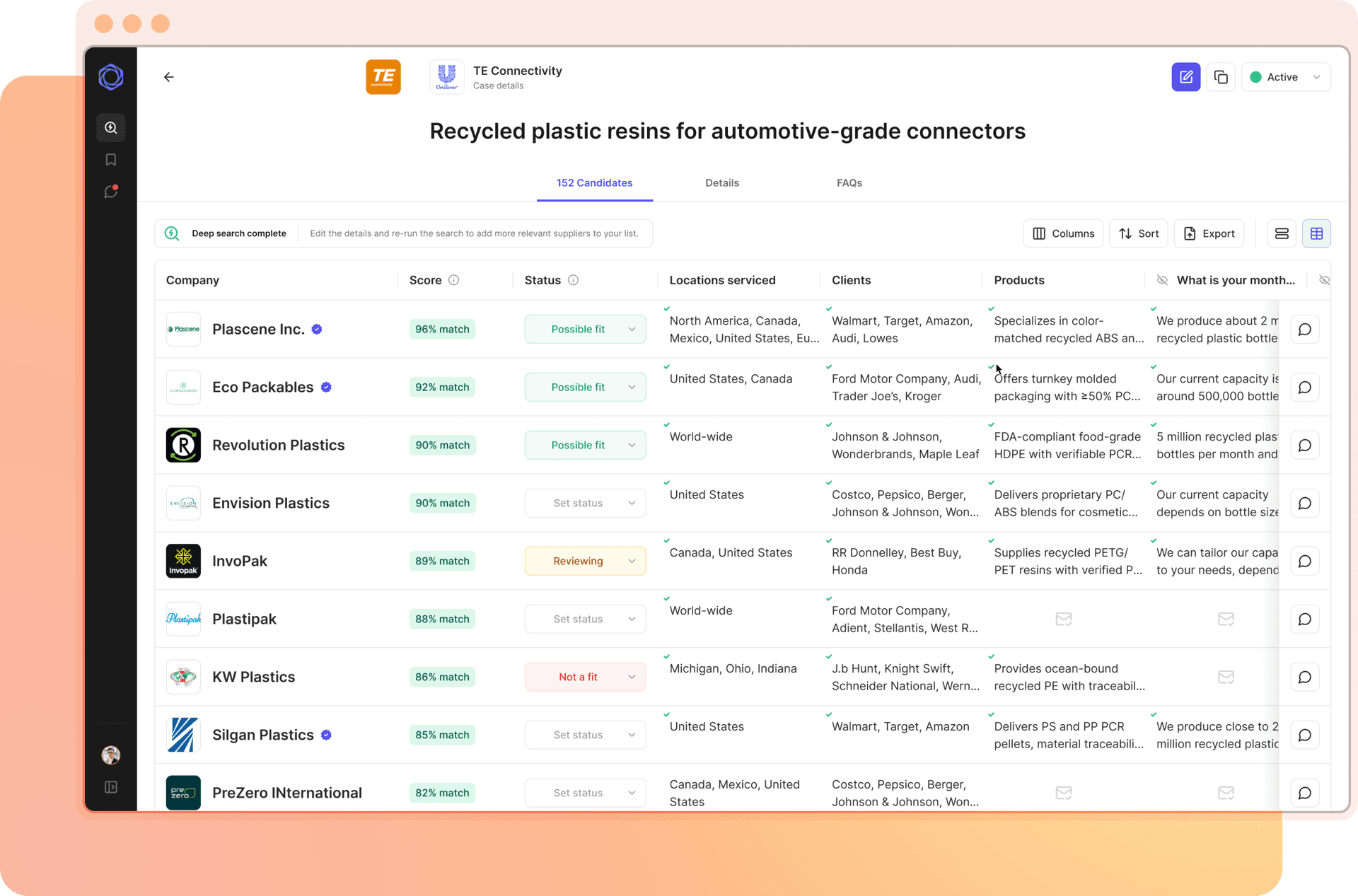
Task: Open chat for Eco Packables row
Action: [1305, 387]
